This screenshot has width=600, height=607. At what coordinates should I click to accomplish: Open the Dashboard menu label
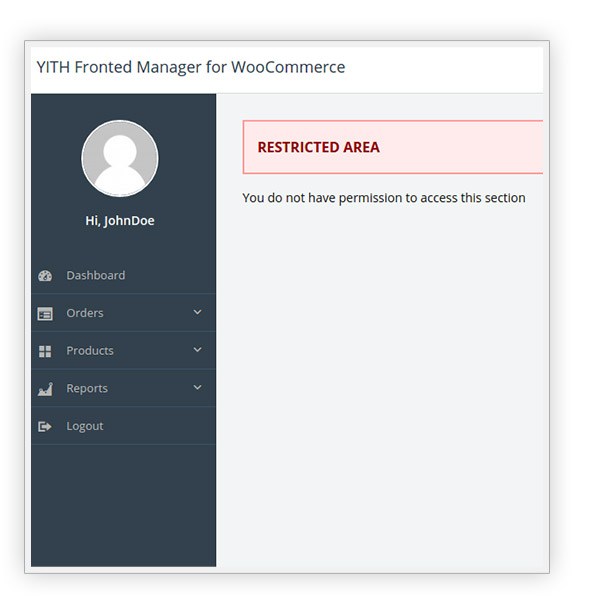tap(96, 275)
